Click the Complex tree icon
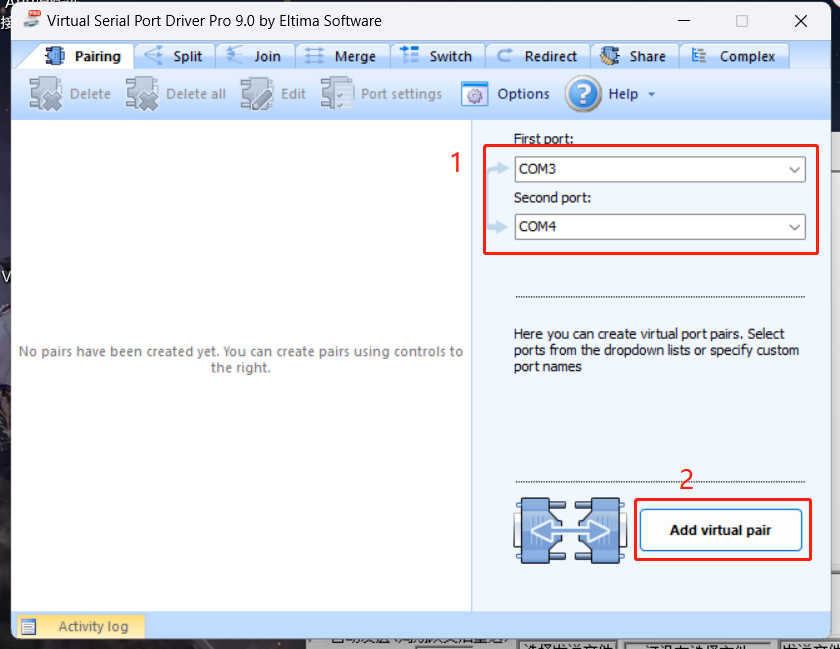 699,55
